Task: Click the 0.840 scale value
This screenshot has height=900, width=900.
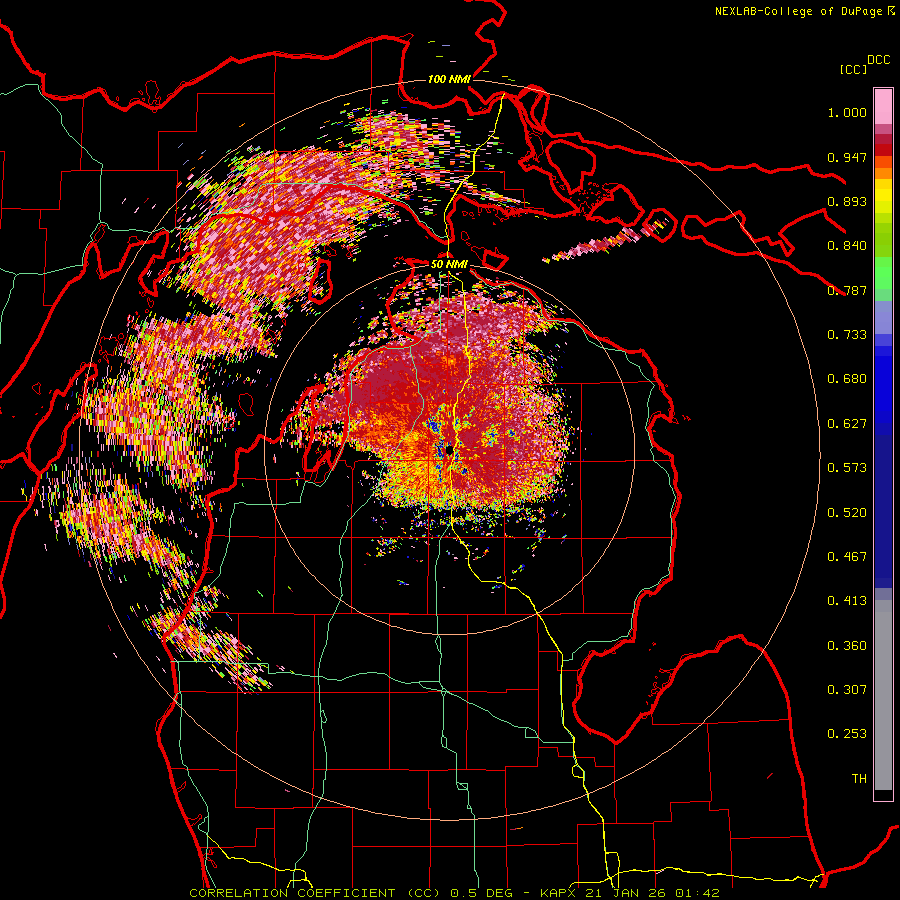Action: tap(847, 246)
